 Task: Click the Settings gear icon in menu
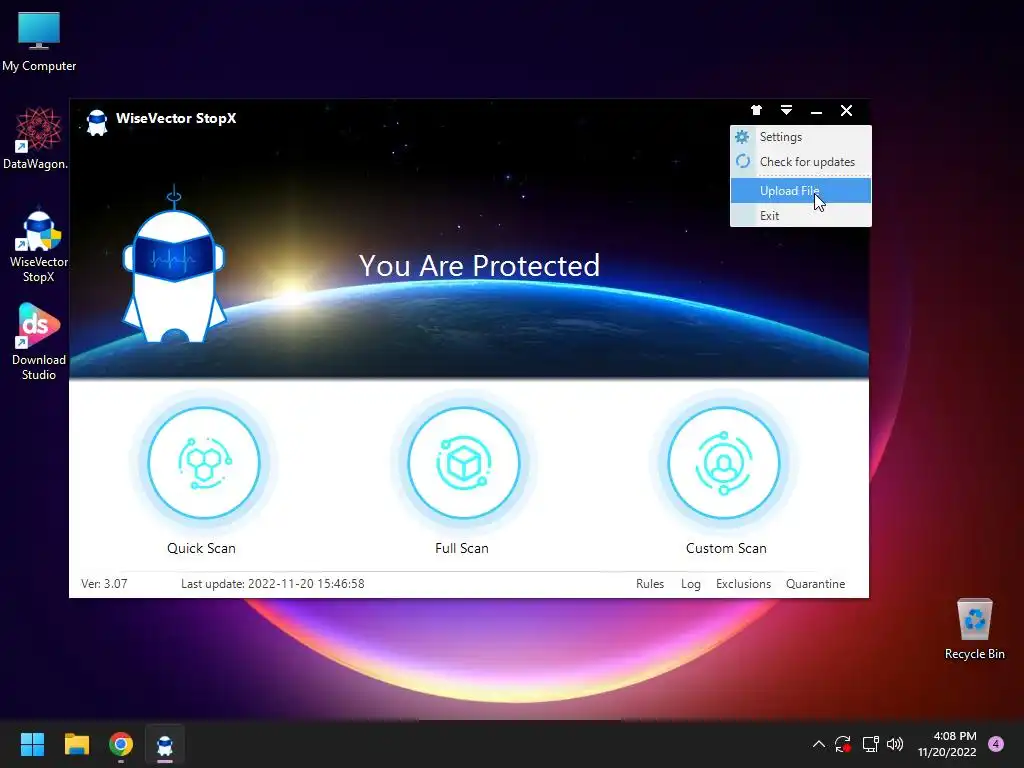pyautogui.click(x=743, y=136)
